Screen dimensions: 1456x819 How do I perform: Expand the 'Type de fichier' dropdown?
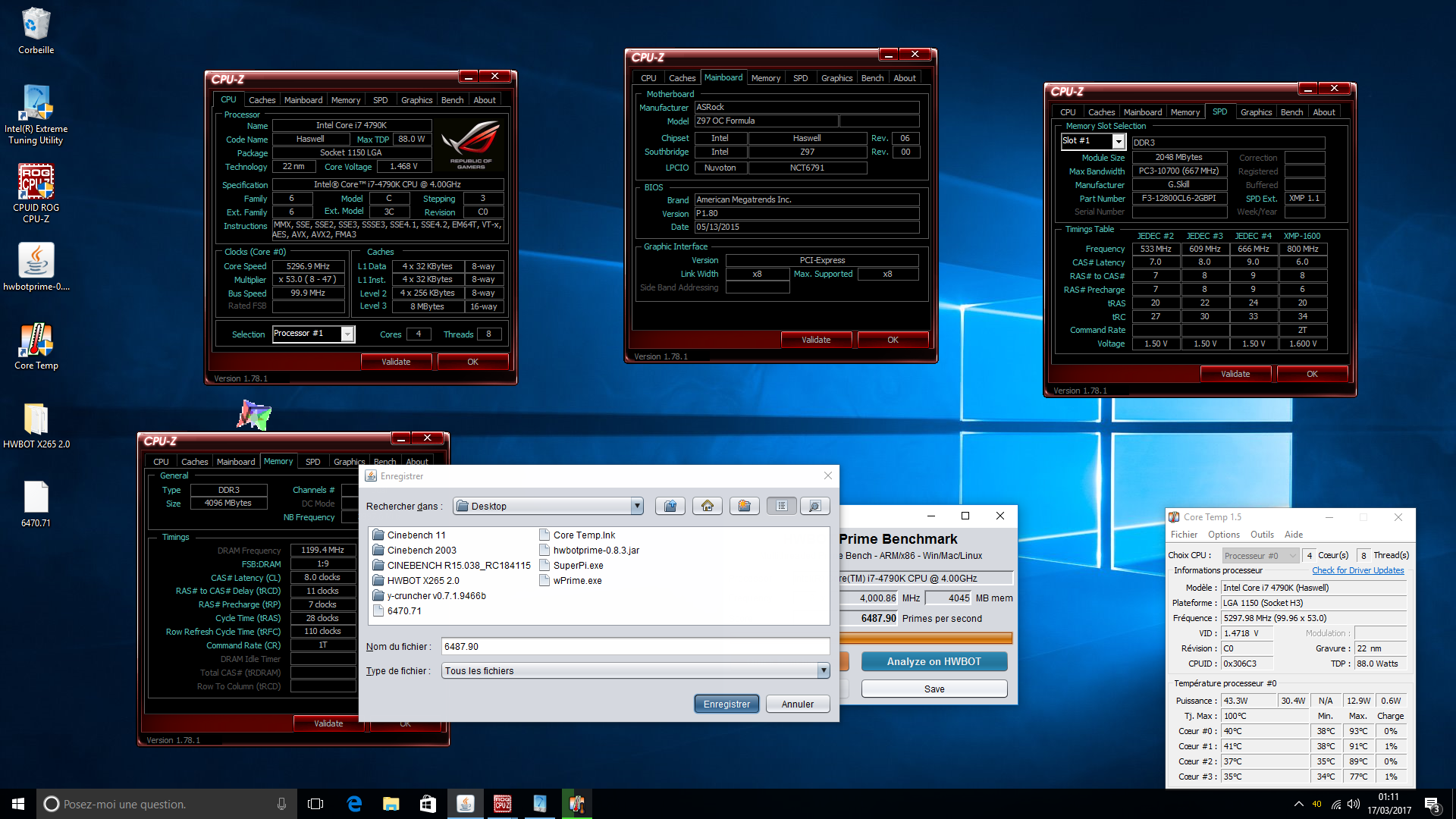(824, 670)
